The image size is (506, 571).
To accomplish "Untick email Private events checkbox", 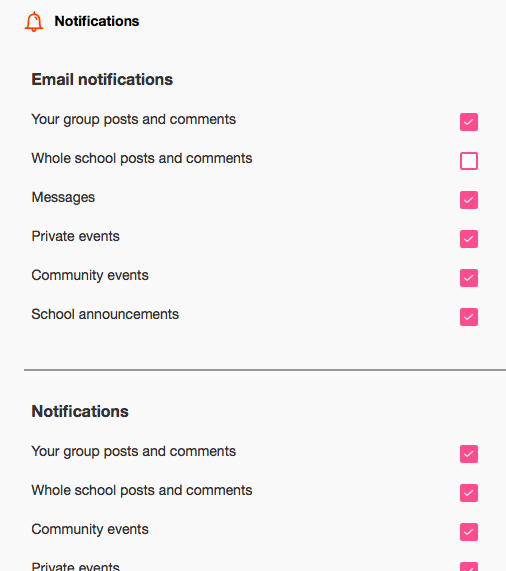I will [x=469, y=239].
